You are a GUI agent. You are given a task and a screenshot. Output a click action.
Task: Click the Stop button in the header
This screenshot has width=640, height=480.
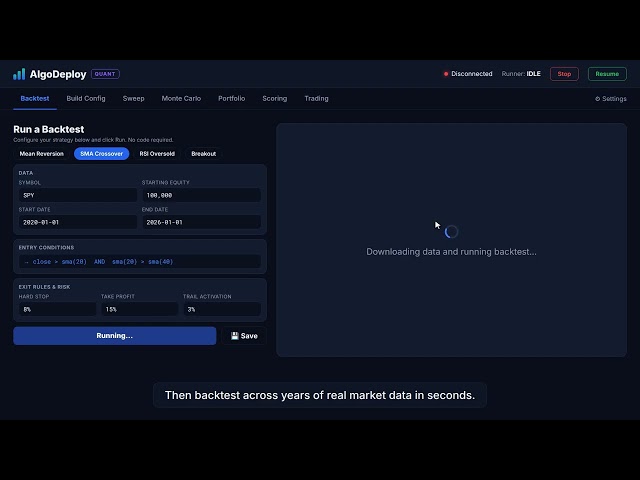564,74
